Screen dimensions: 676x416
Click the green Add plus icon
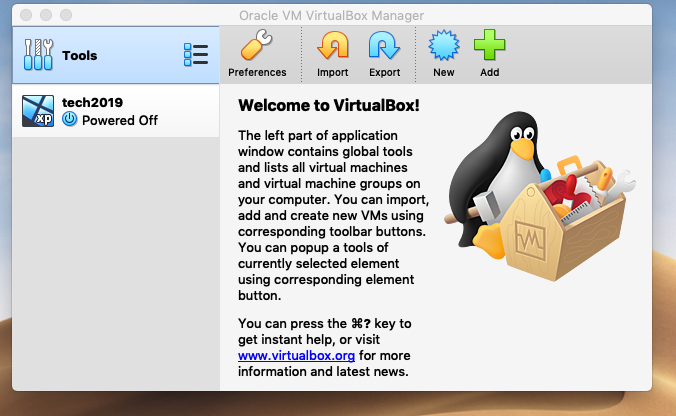(x=489, y=45)
